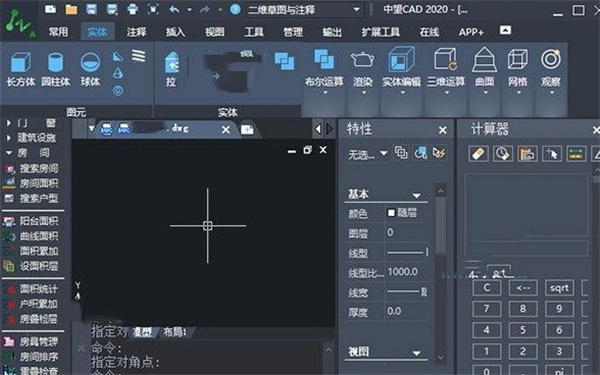Screen dimensions: 600x375
Task: Click the new file icon in title bar
Action: [50, 9]
